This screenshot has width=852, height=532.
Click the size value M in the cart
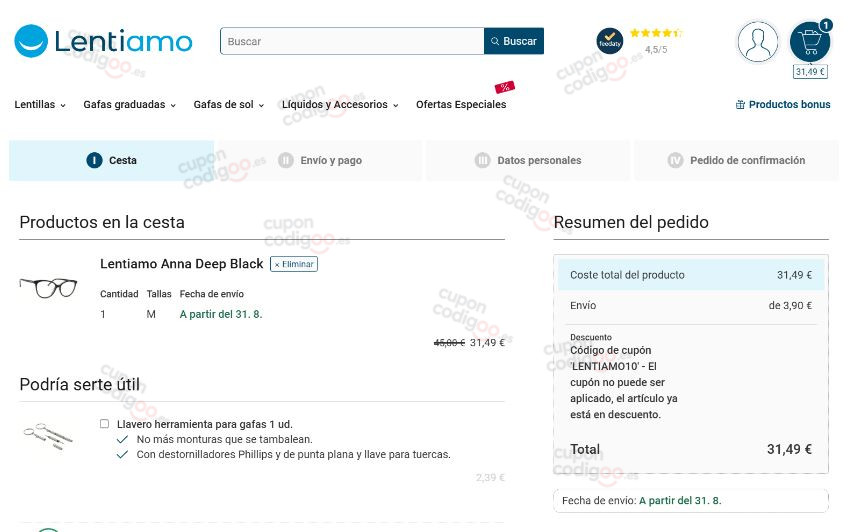pos(151,314)
